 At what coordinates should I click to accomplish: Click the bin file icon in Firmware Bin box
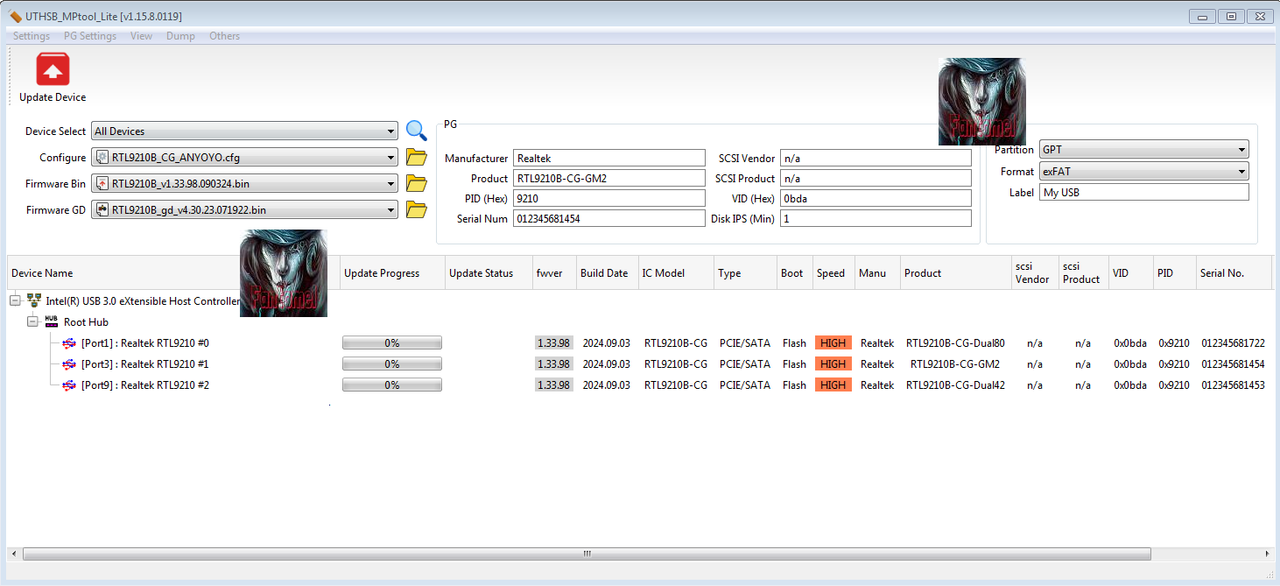pyautogui.click(x=102, y=184)
